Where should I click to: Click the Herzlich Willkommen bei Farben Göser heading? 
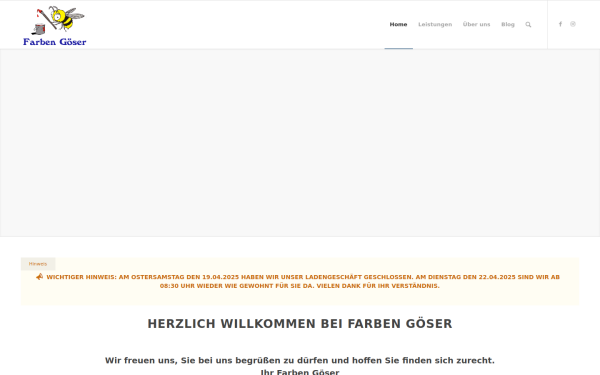pyautogui.click(x=300, y=324)
